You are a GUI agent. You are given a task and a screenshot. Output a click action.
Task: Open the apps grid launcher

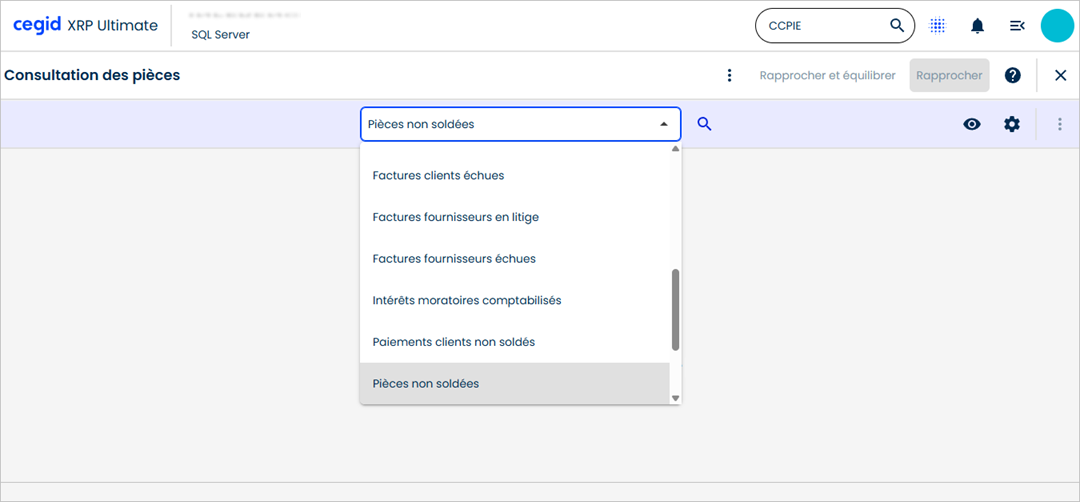938,26
